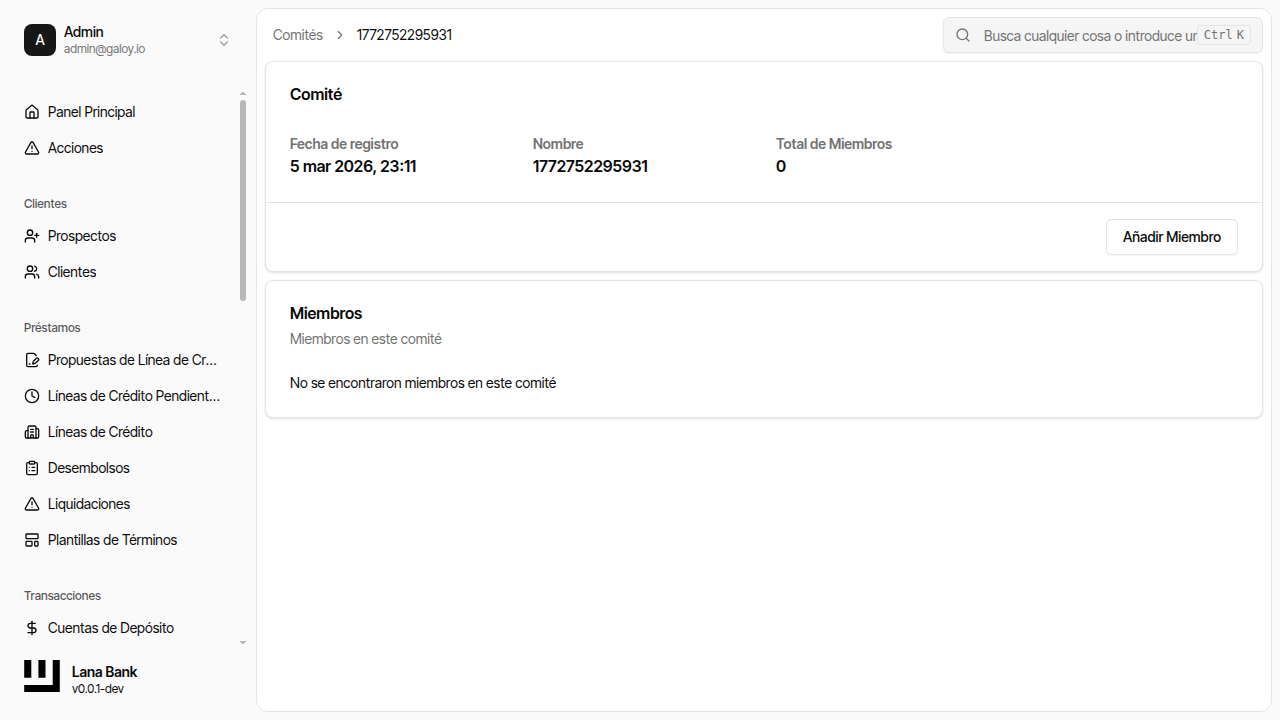Viewport: 1280px width, 720px height.
Task: Click the Plantillas de Términos layout icon
Action: [x=32, y=540]
